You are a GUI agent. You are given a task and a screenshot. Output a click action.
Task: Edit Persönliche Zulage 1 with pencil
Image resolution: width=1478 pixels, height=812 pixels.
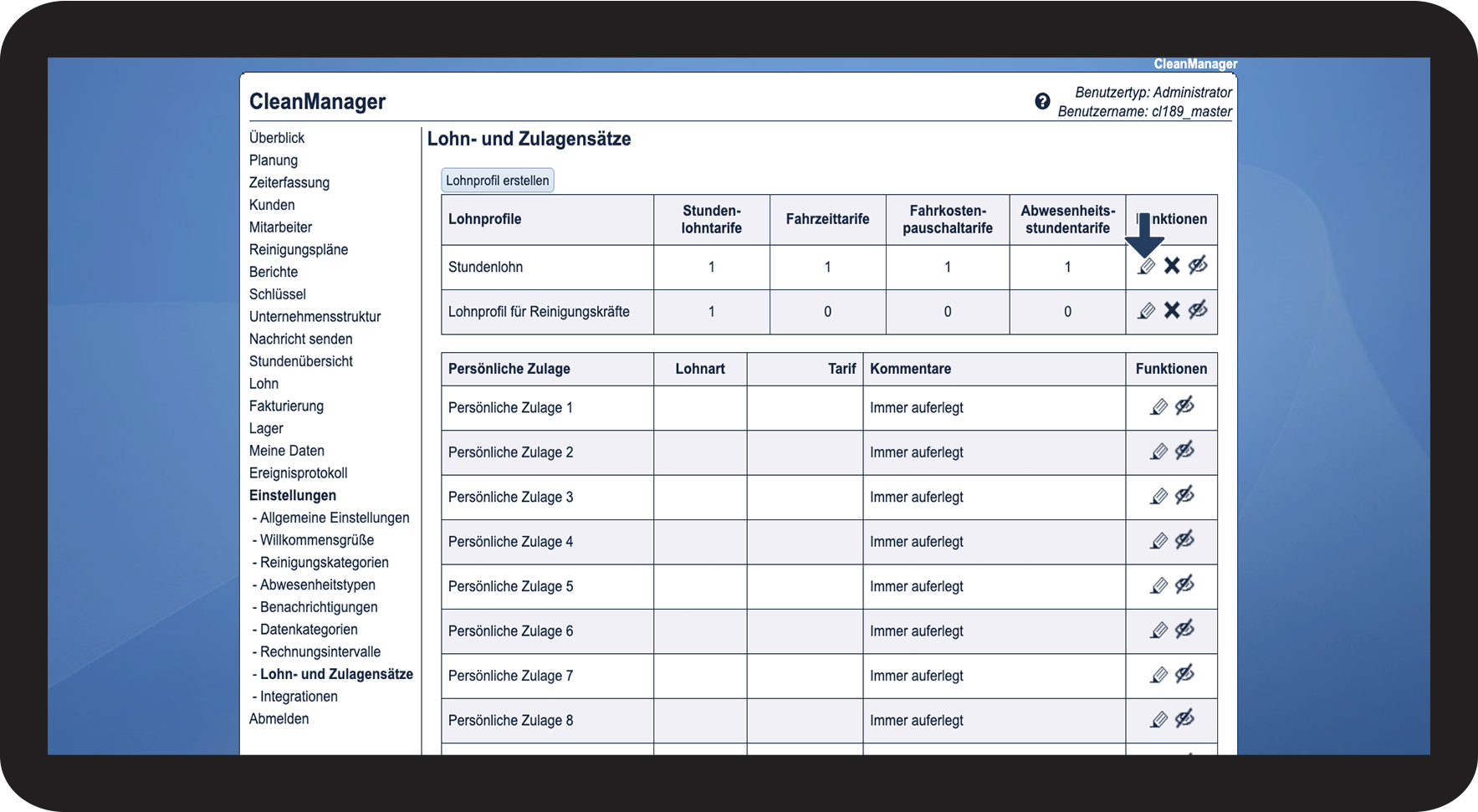point(1158,407)
